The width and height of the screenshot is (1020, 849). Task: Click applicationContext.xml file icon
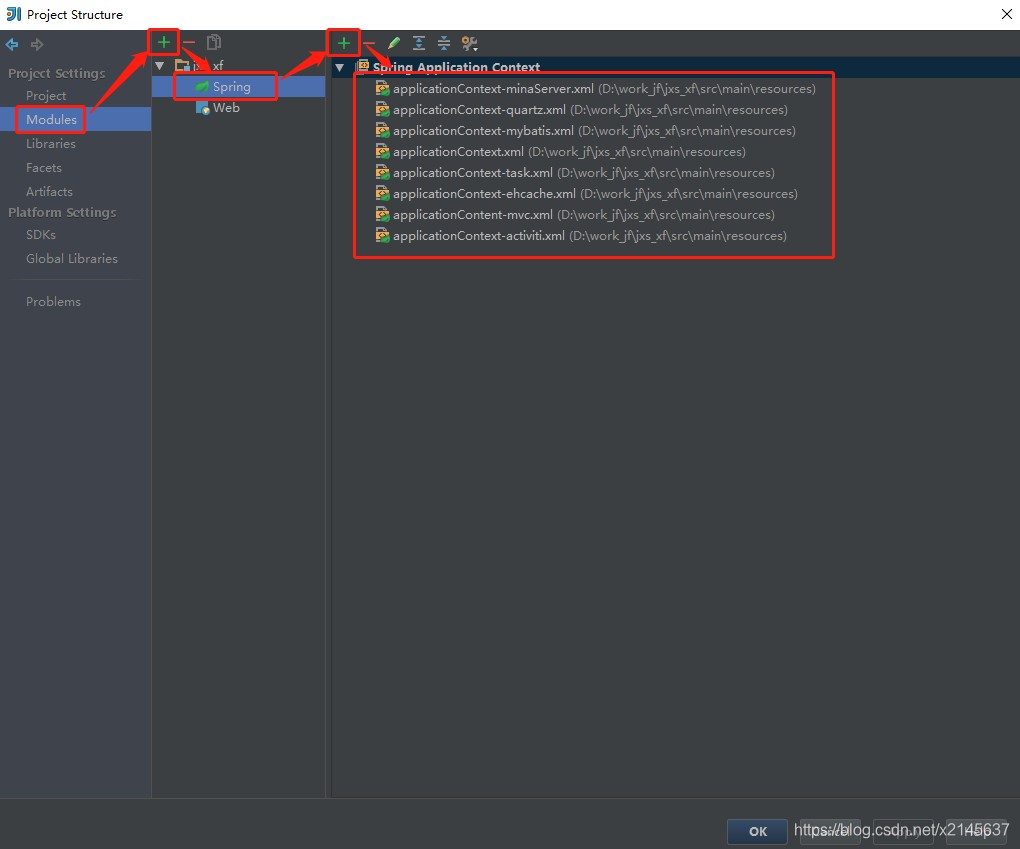pos(382,152)
